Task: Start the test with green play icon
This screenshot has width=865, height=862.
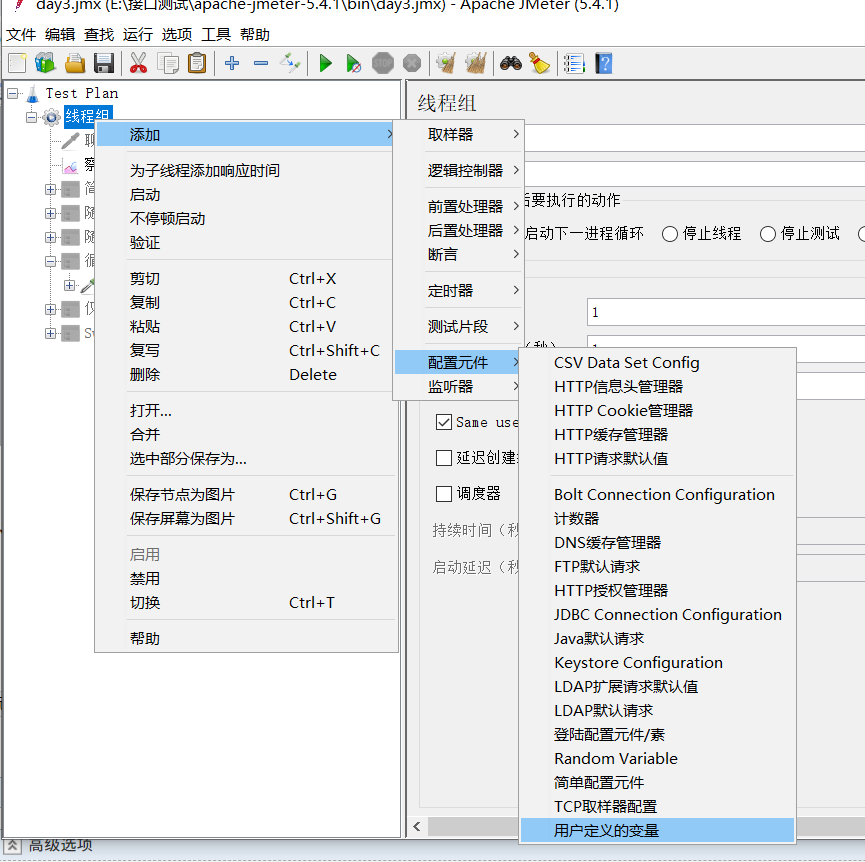Action: [325, 63]
